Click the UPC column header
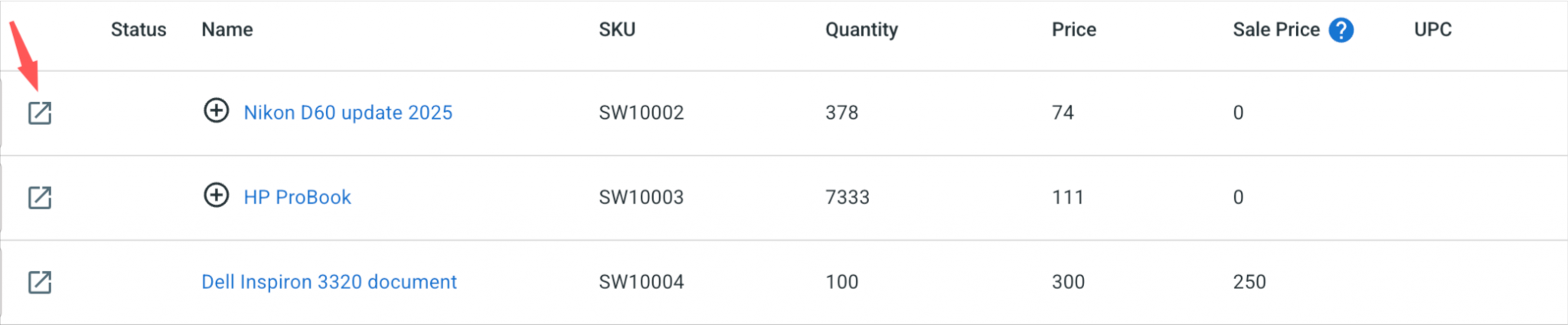Viewport: 1568px width, 325px height. pyautogui.click(x=1432, y=30)
